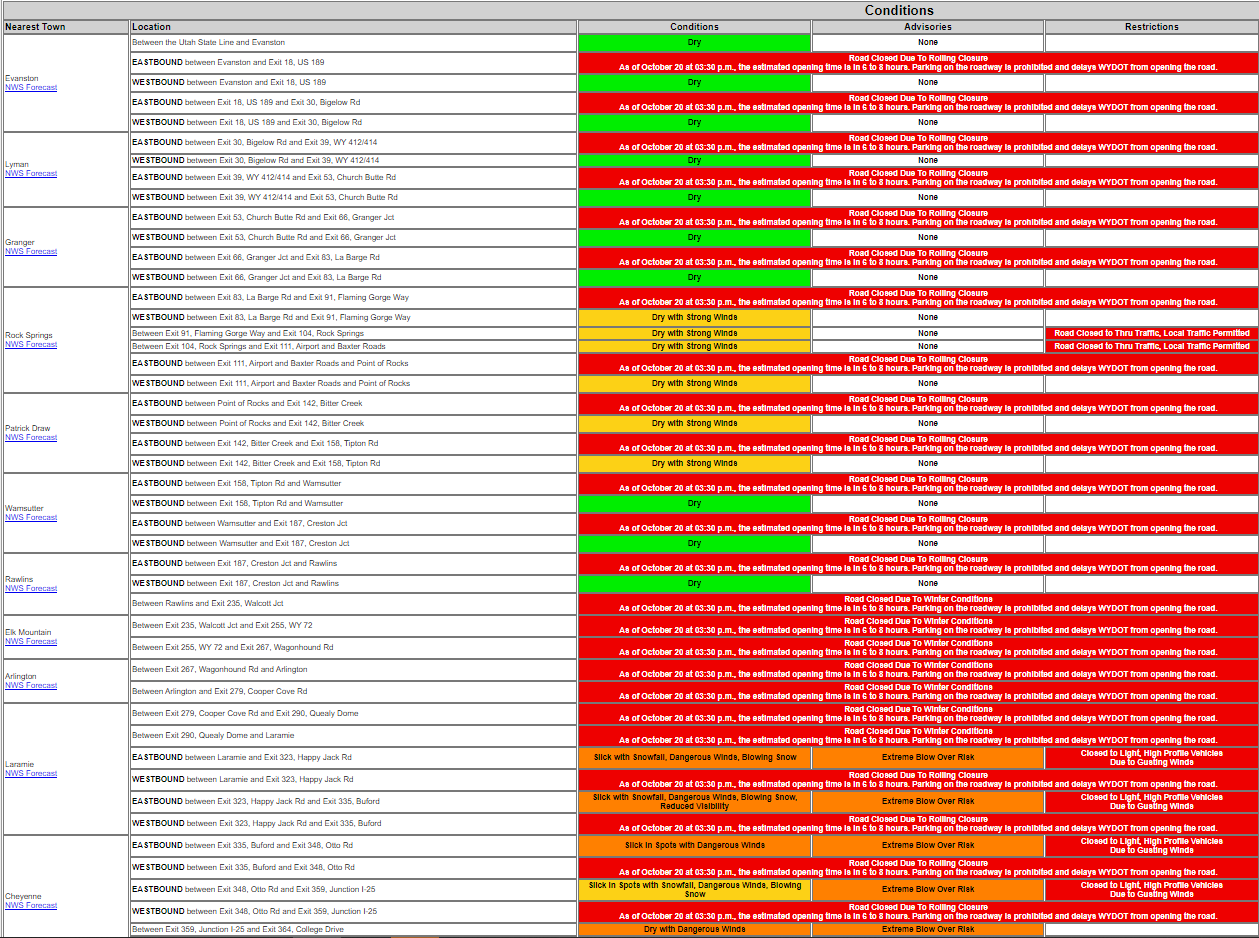Open the NWS Forecast link under Lyman

pos(31,174)
